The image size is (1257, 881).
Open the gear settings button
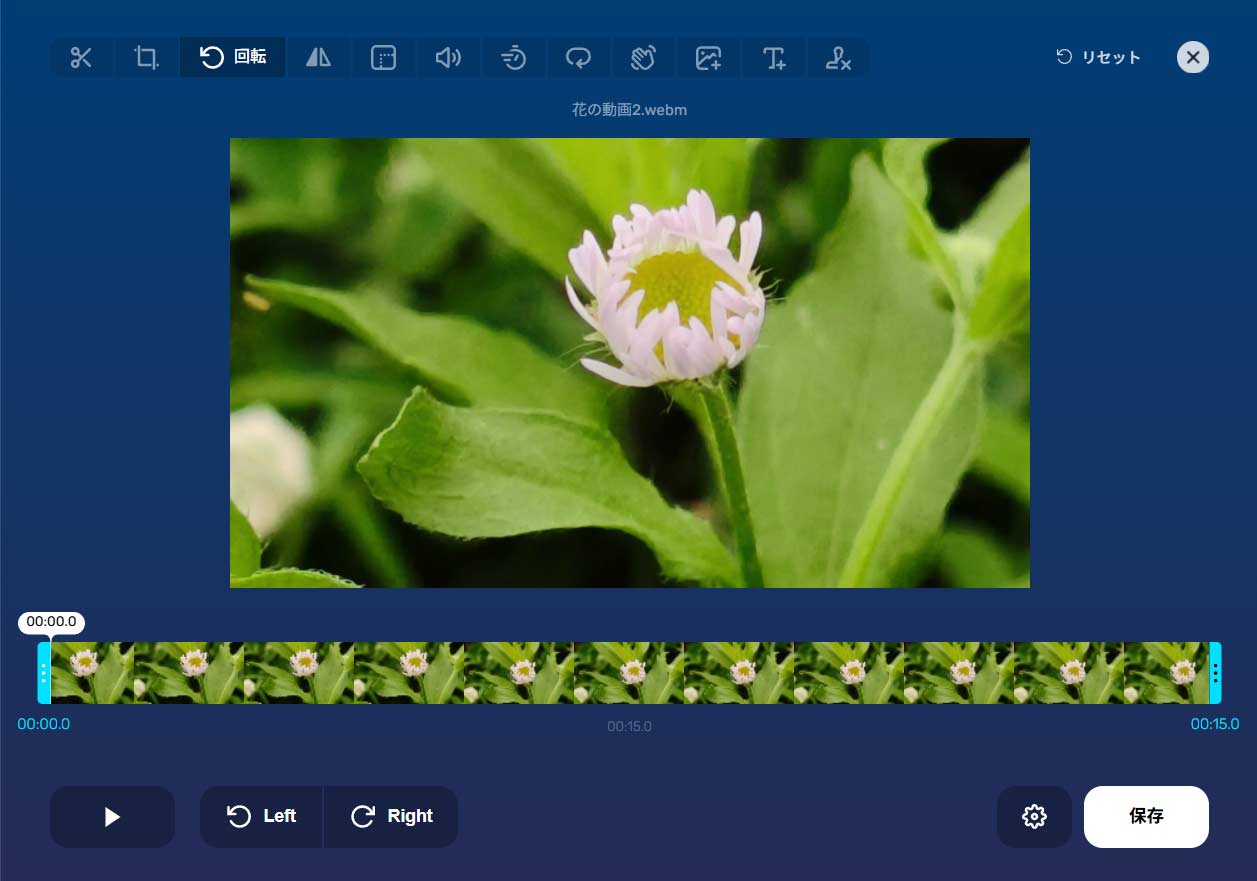click(x=1034, y=817)
